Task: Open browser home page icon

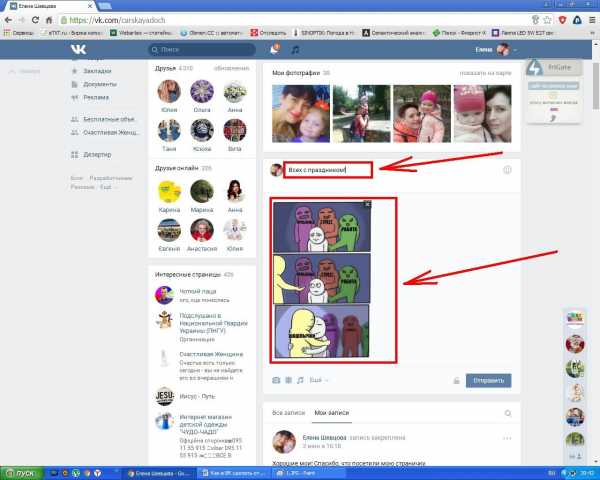Action: pos(49,20)
